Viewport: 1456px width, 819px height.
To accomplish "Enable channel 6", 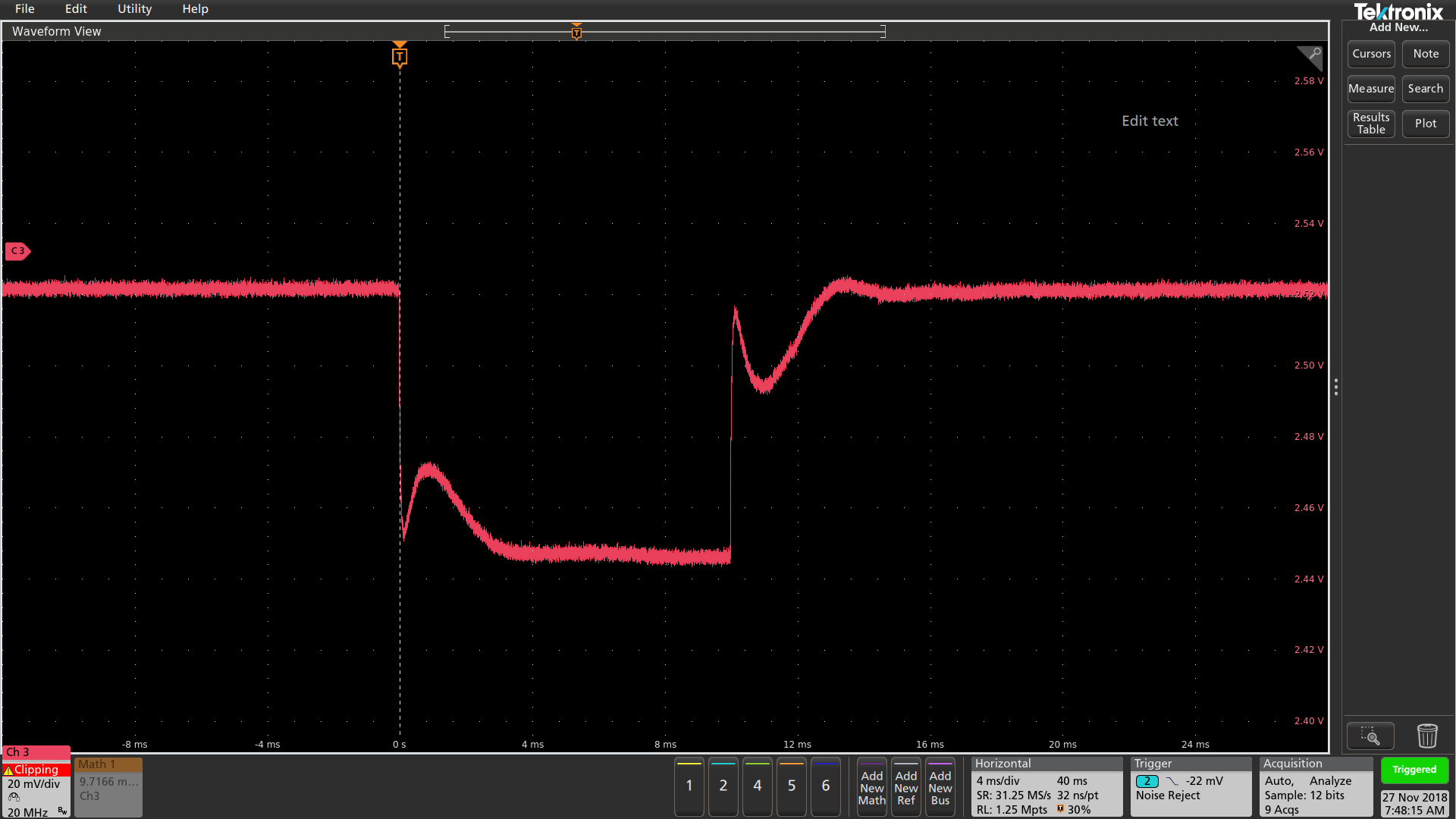I will pyautogui.click(x=826, y=786).
